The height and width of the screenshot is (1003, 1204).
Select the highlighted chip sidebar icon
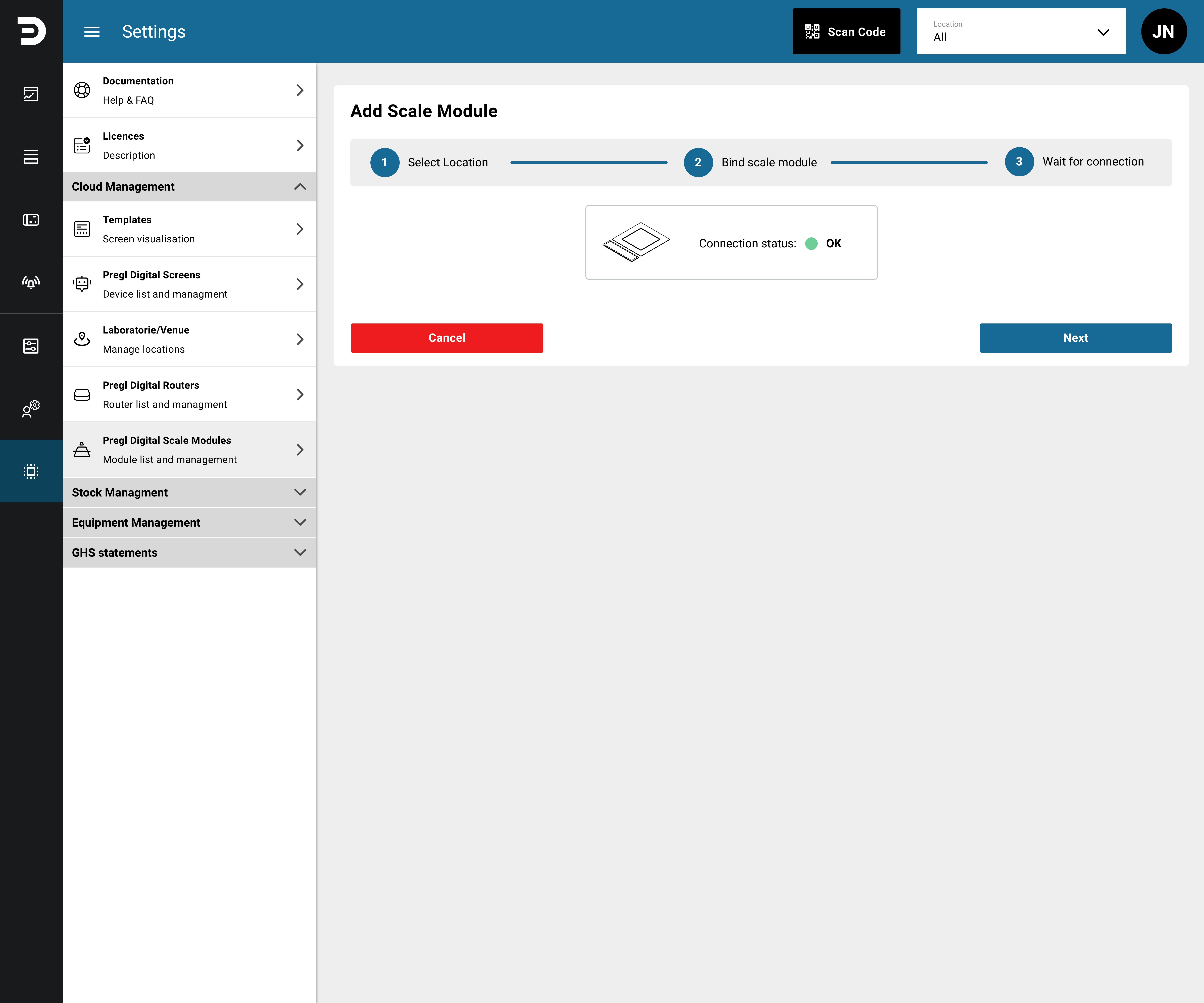point(31,471)
